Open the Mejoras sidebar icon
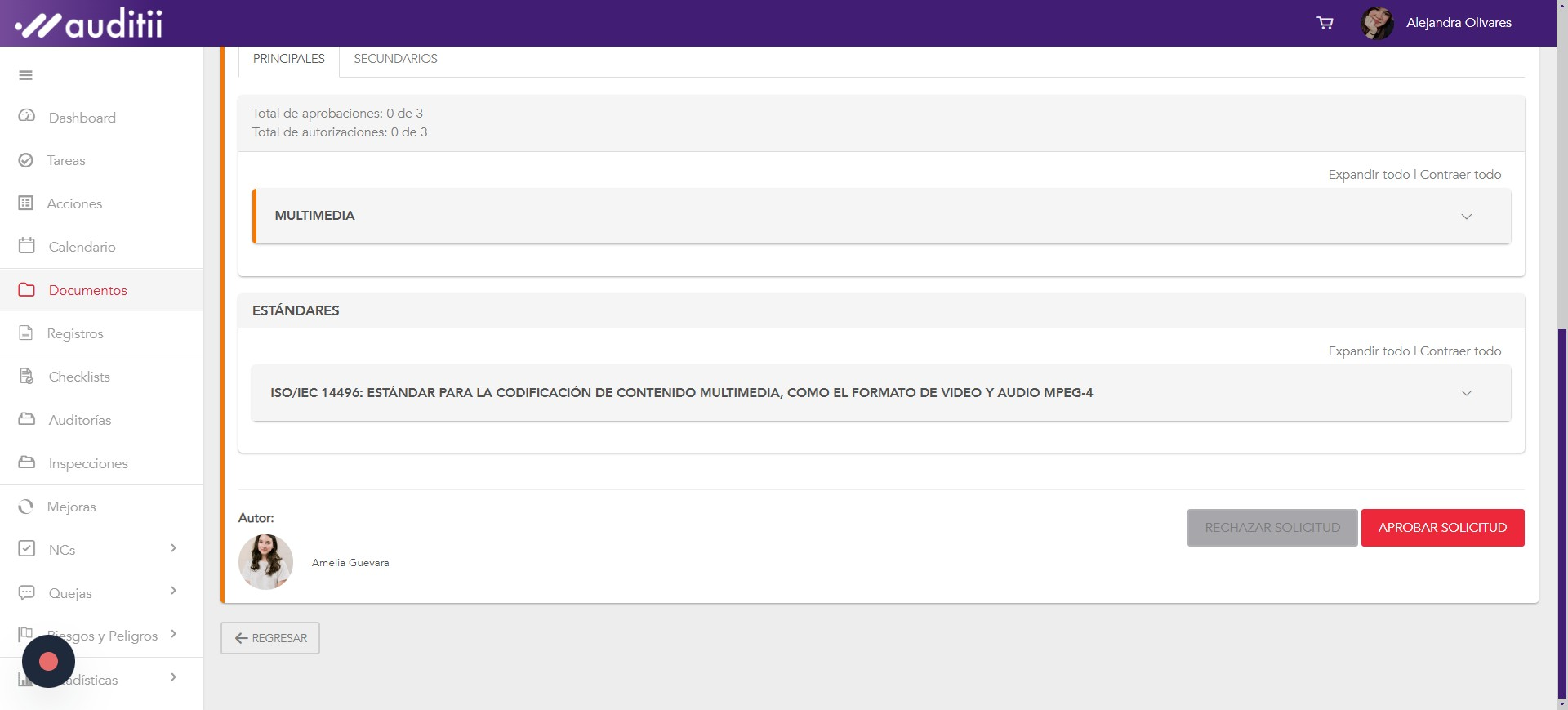This screenshot has width=1568, height=710. coord(26,507)
